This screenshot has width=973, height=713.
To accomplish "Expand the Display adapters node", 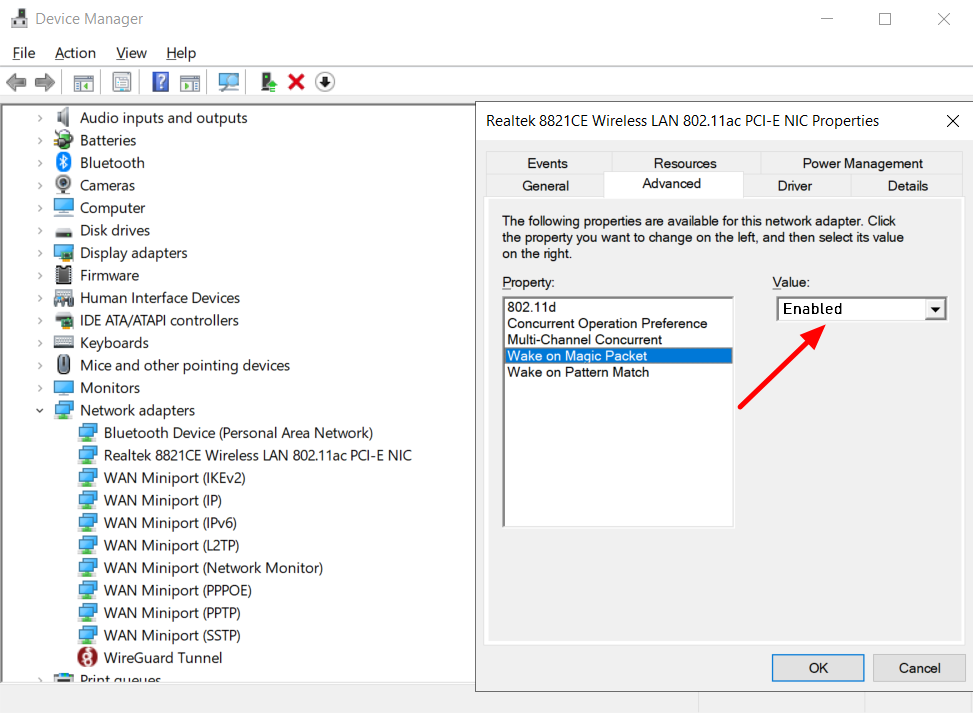I will click(40, 253).
